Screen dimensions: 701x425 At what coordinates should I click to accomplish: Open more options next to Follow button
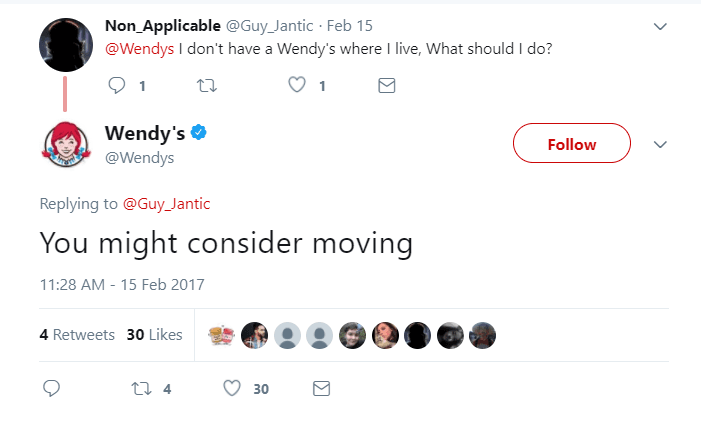coord(659,144)
